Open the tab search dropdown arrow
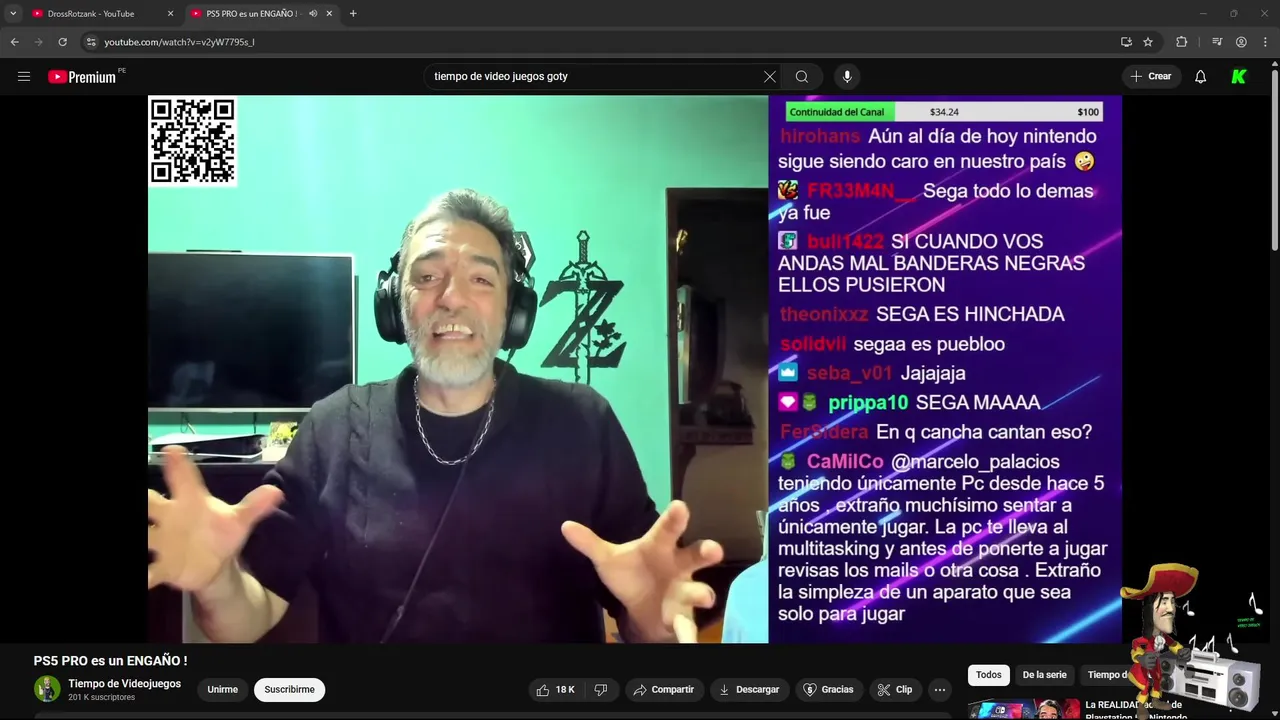 pyautogui.click(x=13, y=13)
